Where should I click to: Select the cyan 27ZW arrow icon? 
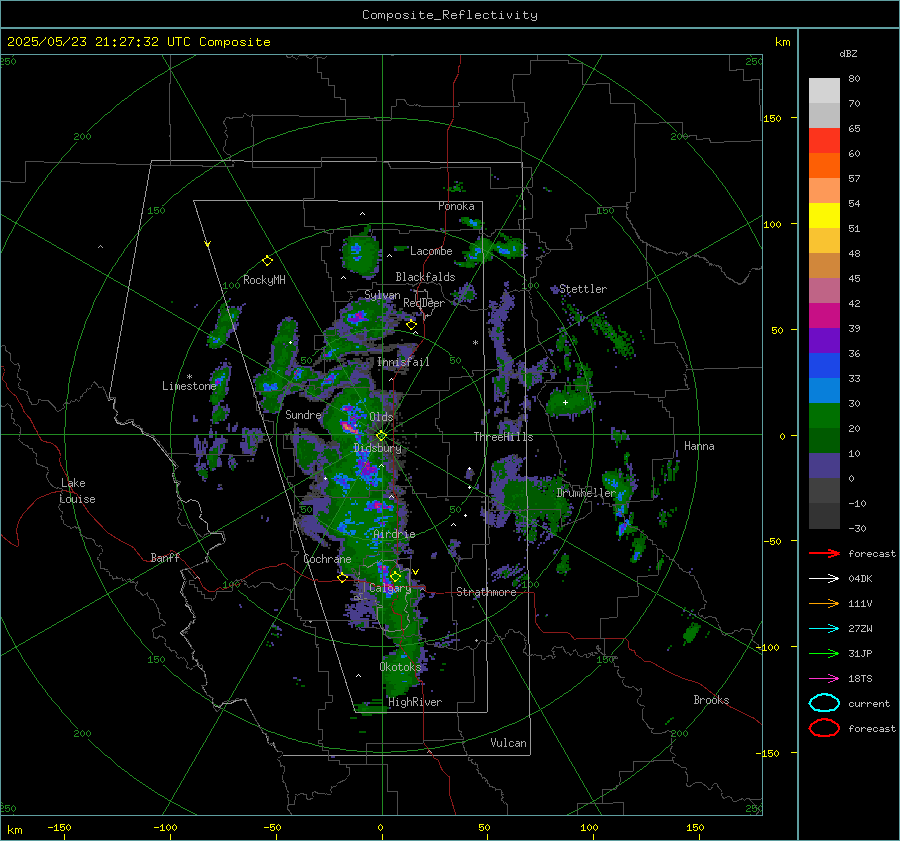[x=824, y=629]
